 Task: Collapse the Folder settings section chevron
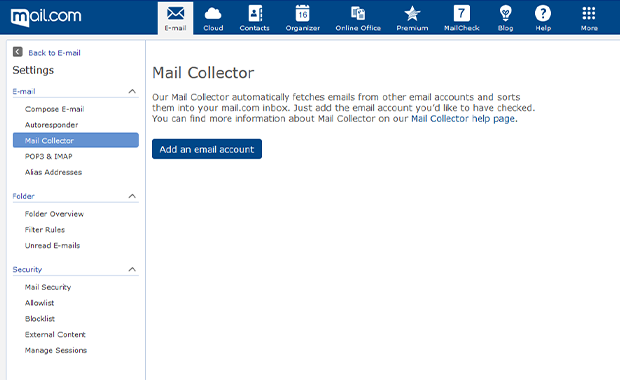(x=132, y=196)
